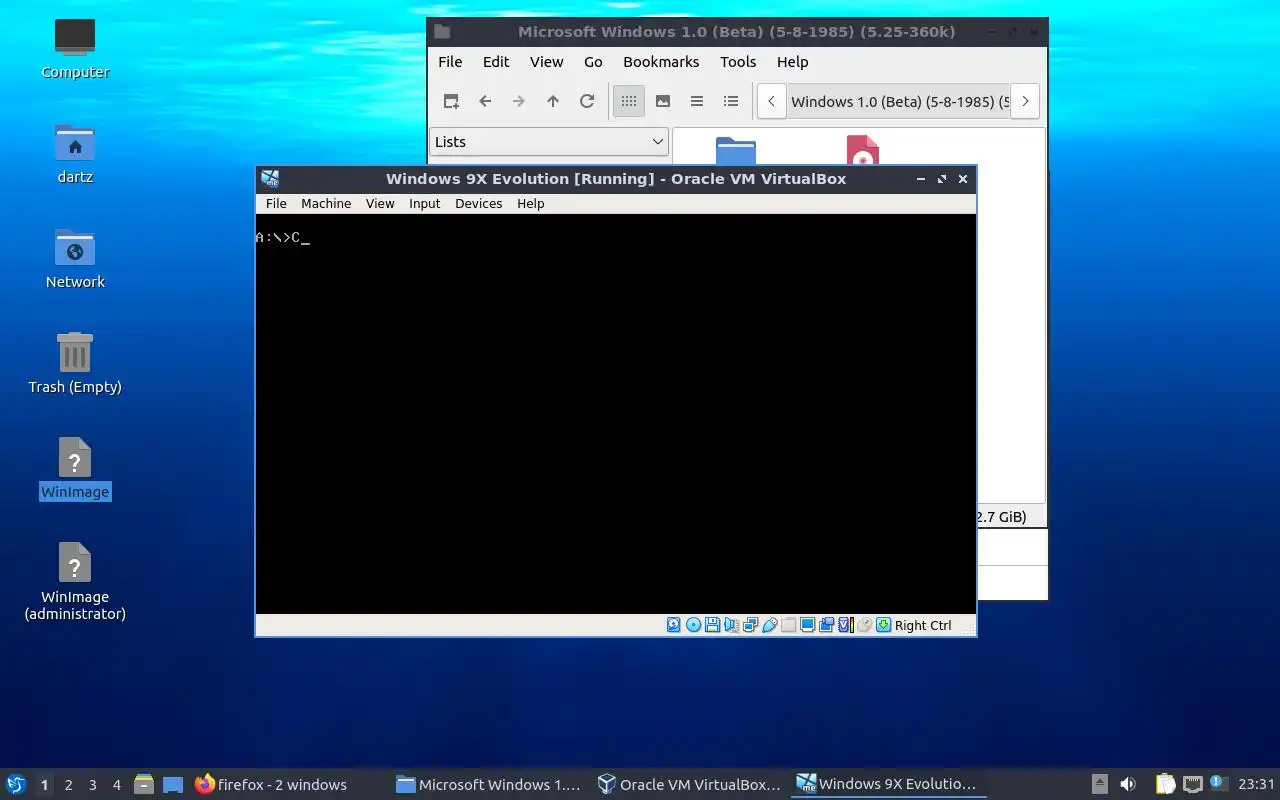Select thumbnail view mode in file manager
This screenshot has width=1280, height=800.
tap(663, 101)
